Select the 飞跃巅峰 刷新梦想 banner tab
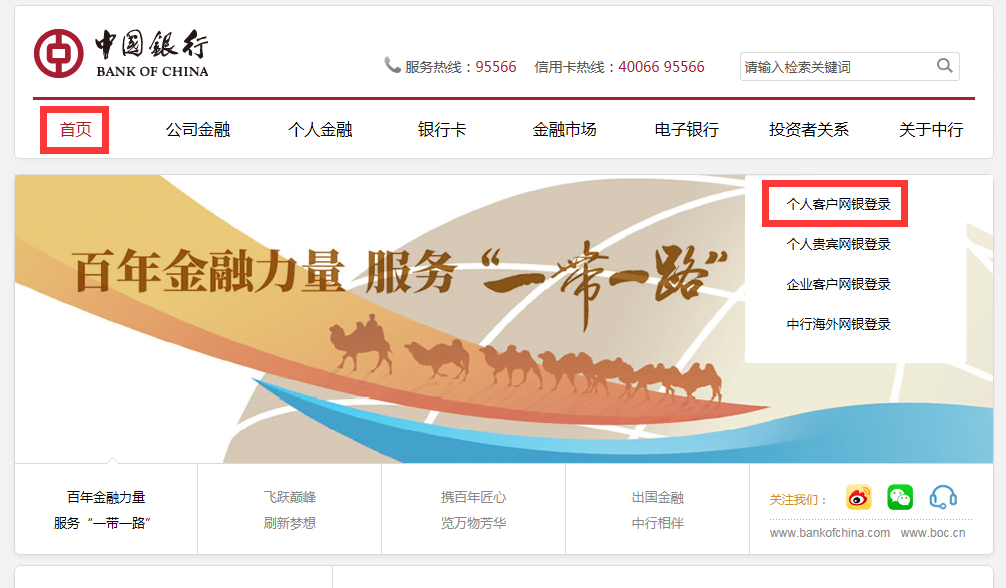The width and height of the screenshot is (1006, 588). click(x=289, y=510)
